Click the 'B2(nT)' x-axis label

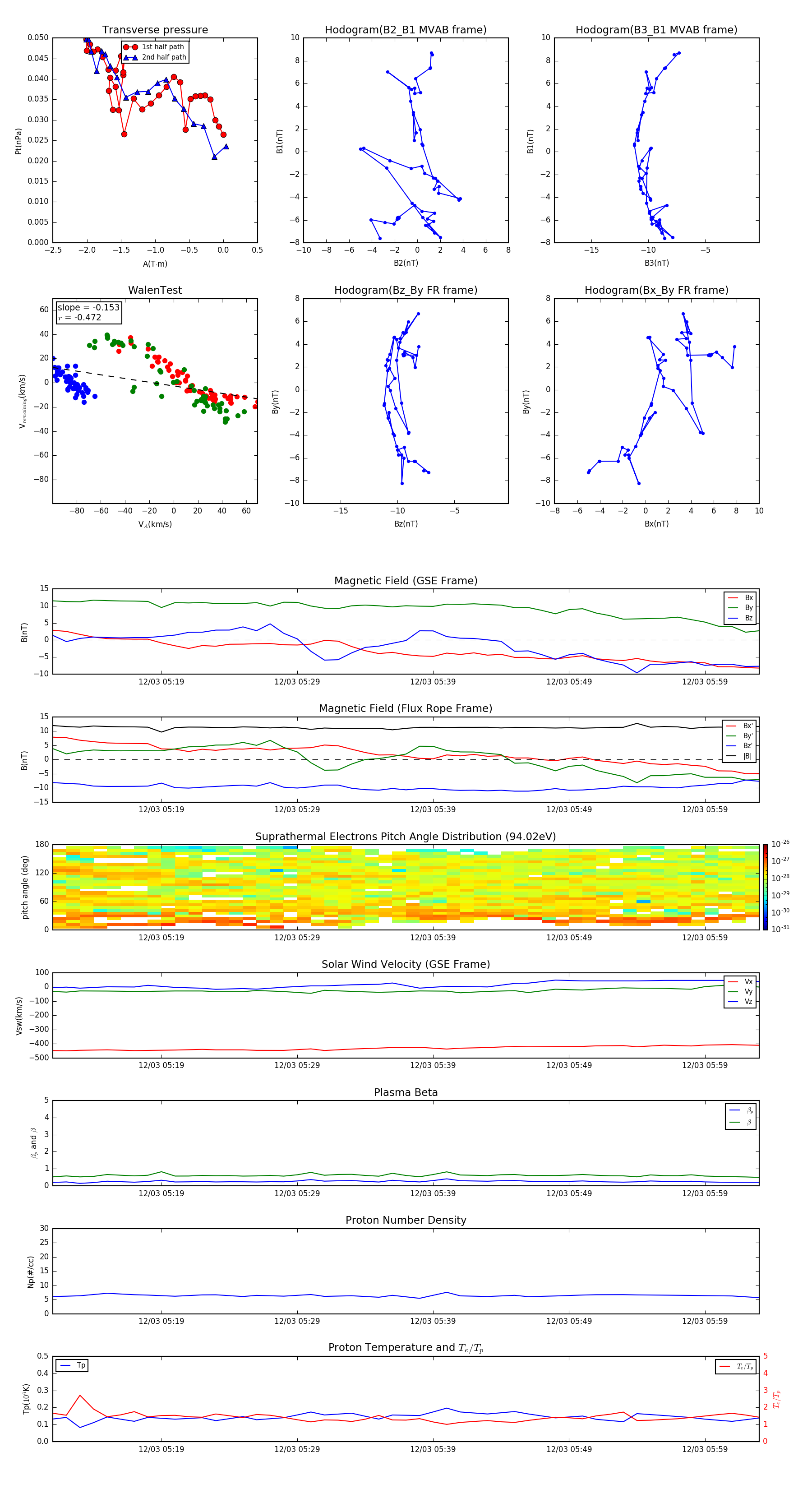(x=406, y=263)
